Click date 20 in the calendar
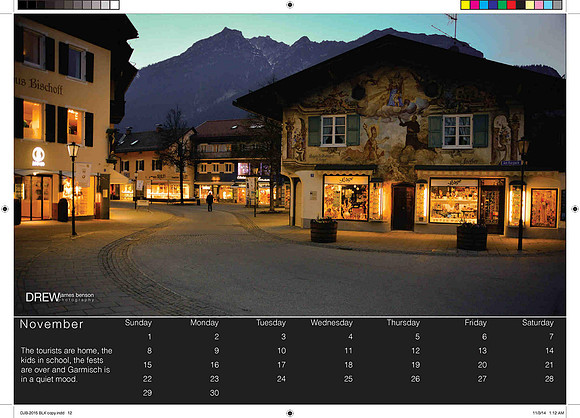 coord(482,365)
